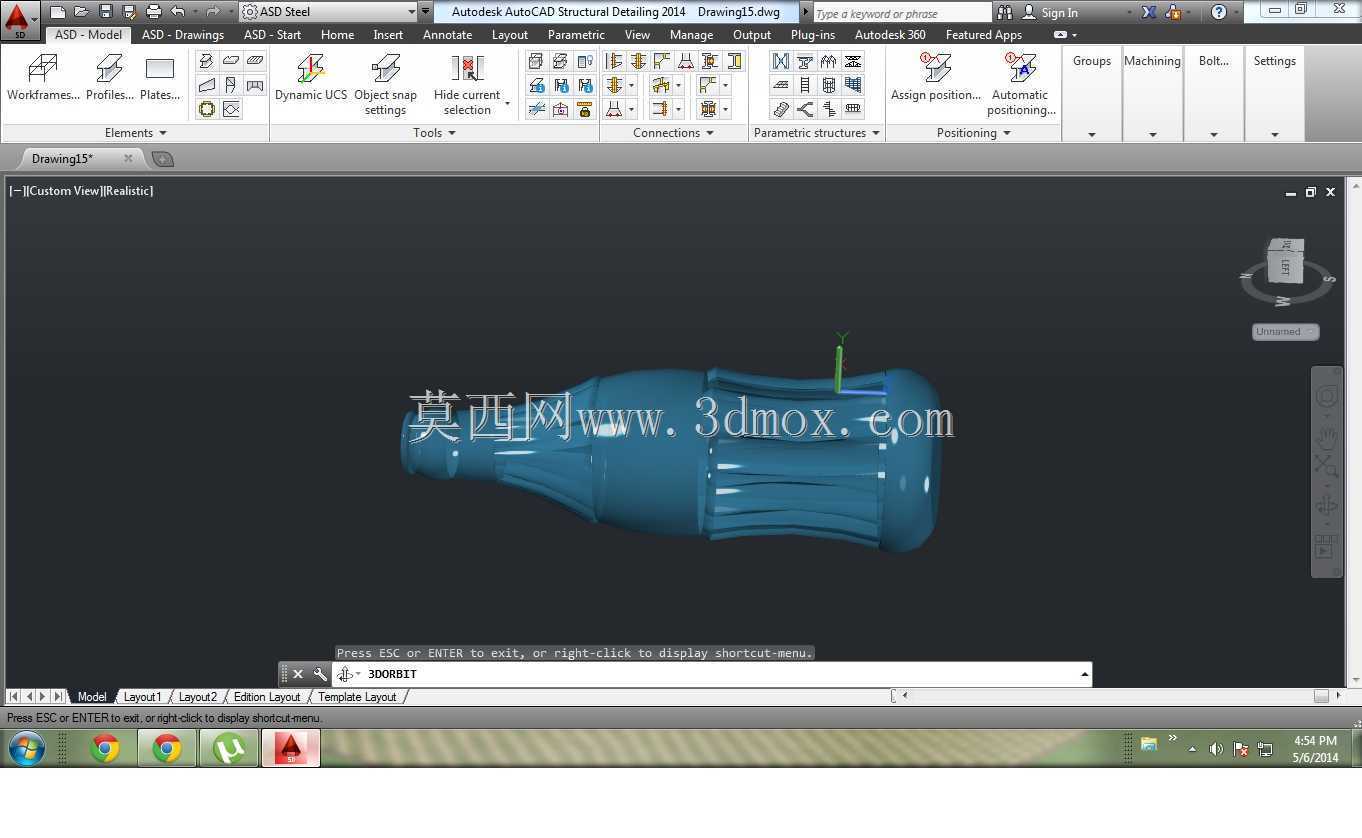The image size is (1362, 838).
Task: Click the keyword search field
Action: tap(901, 13)
